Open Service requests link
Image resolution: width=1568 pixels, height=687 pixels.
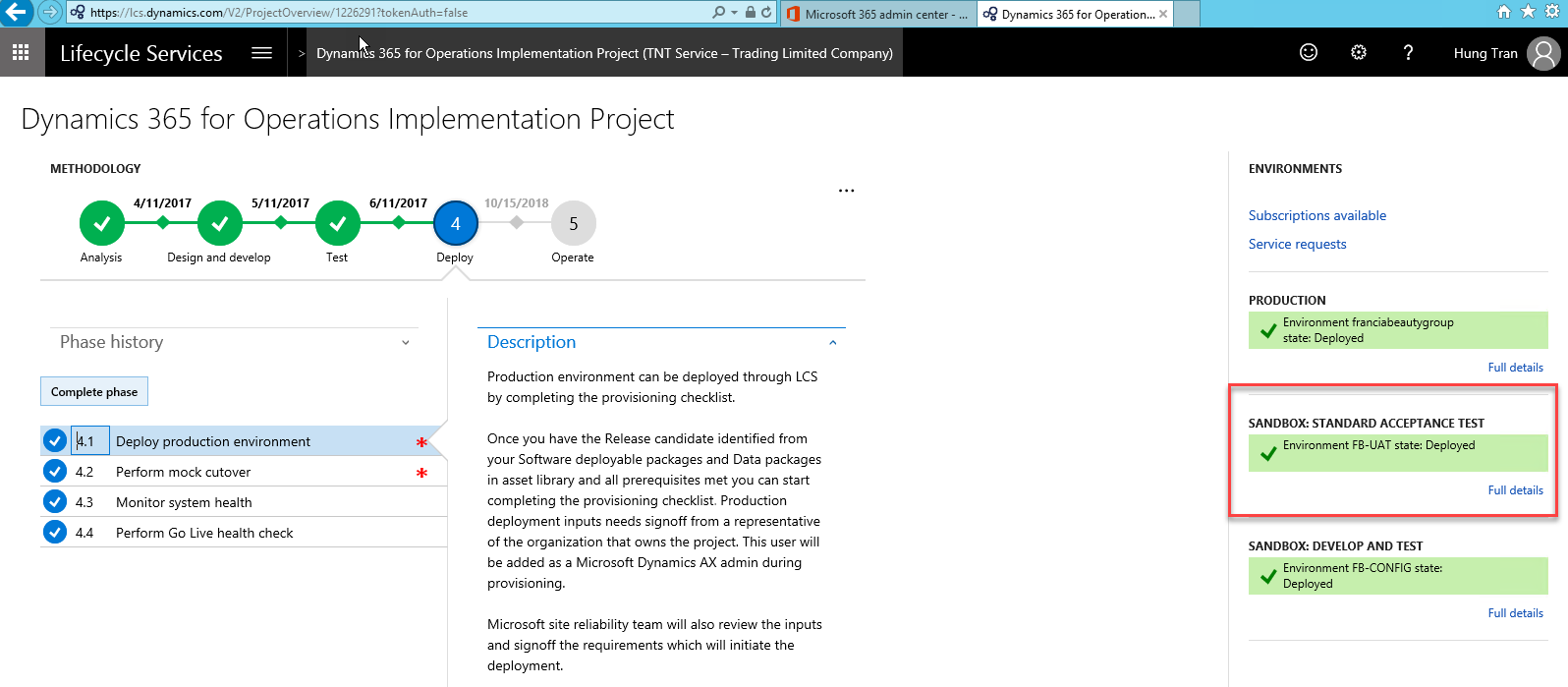(1297, 244)
